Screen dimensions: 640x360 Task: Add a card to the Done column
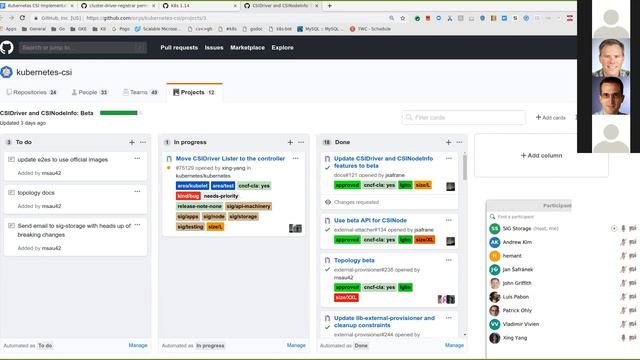coord(449,142)
